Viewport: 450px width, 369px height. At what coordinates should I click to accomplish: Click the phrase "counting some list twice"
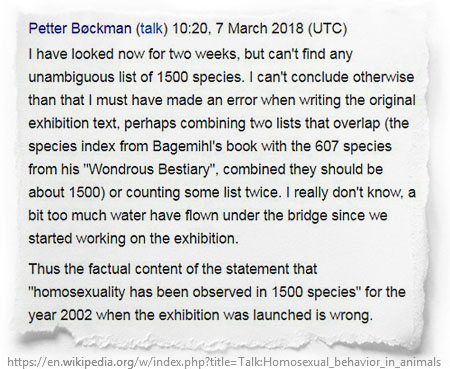202,192
